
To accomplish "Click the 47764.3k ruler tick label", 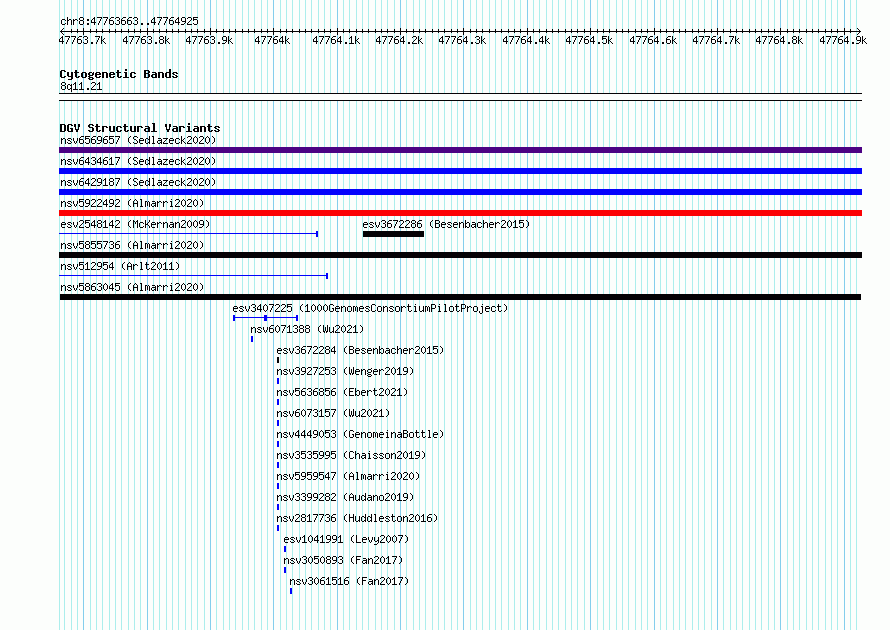I will click(462, 40).
